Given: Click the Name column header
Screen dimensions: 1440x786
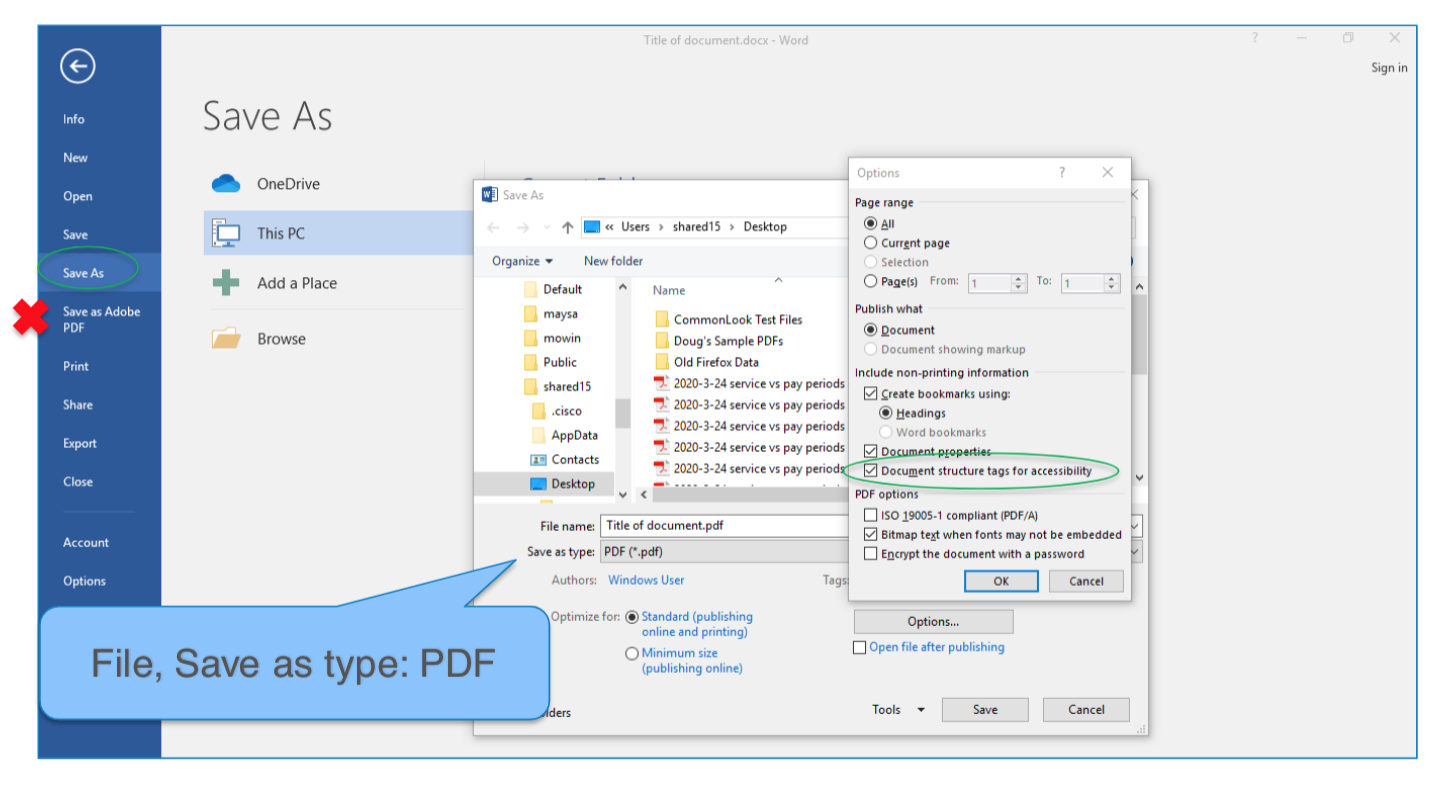Looking at the screenshot, I should point(669,290).
